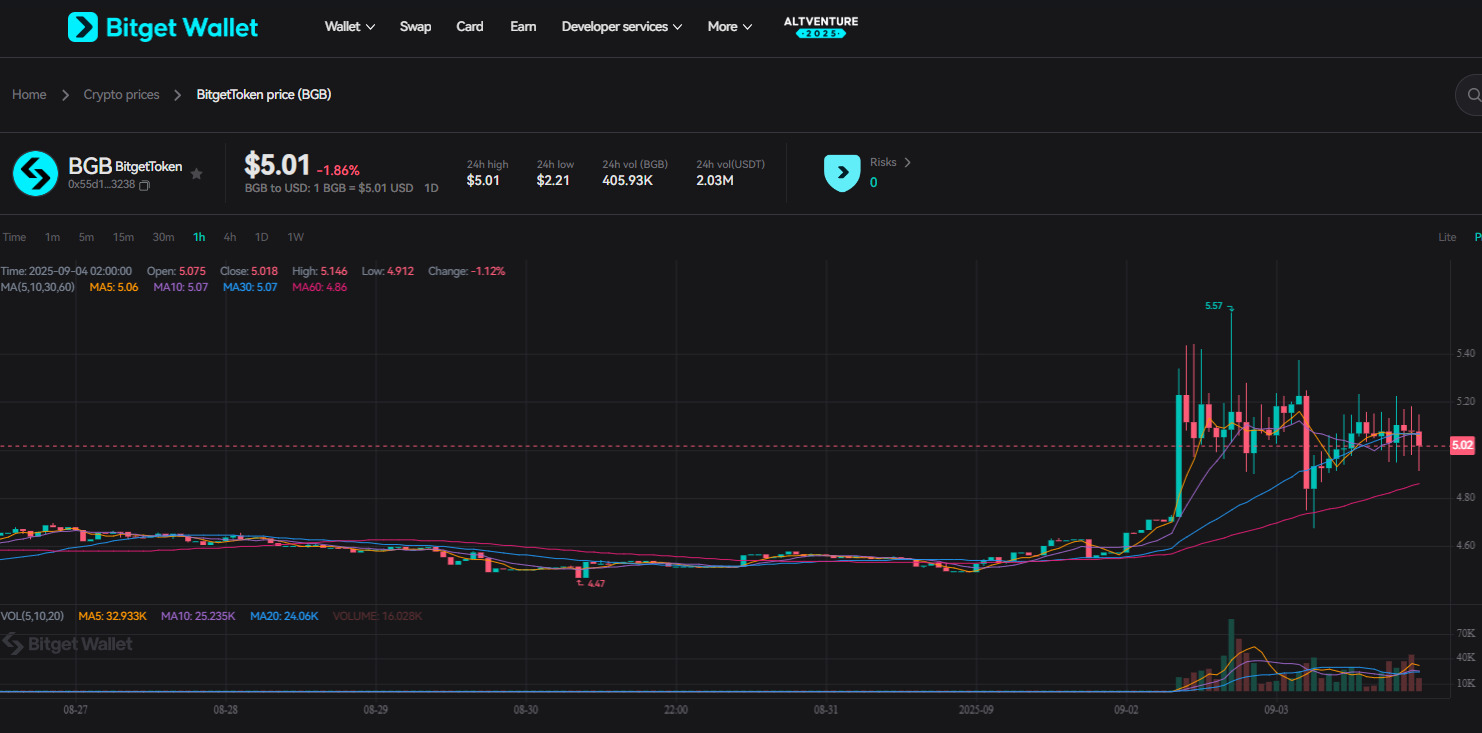Click the volume MA20: 24.06K label
Image resolution: width=1482 pixels, height=733 pixels.
pyautogui.click(x=284, y=616)
